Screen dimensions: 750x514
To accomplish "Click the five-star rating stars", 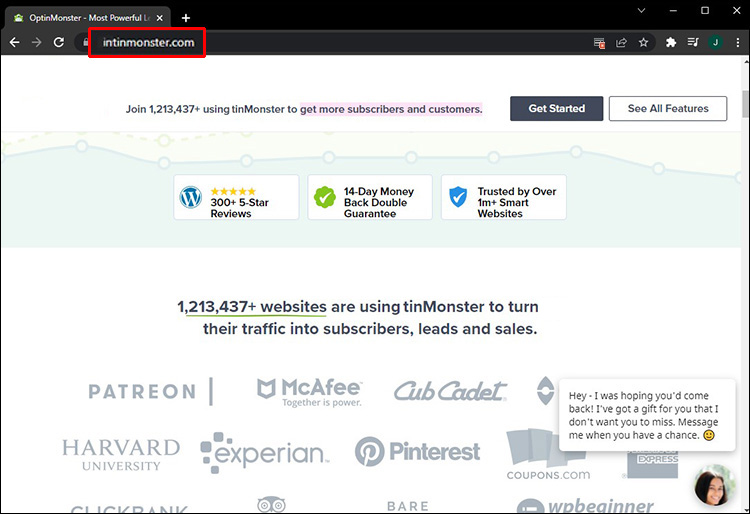I will (233, 191).
